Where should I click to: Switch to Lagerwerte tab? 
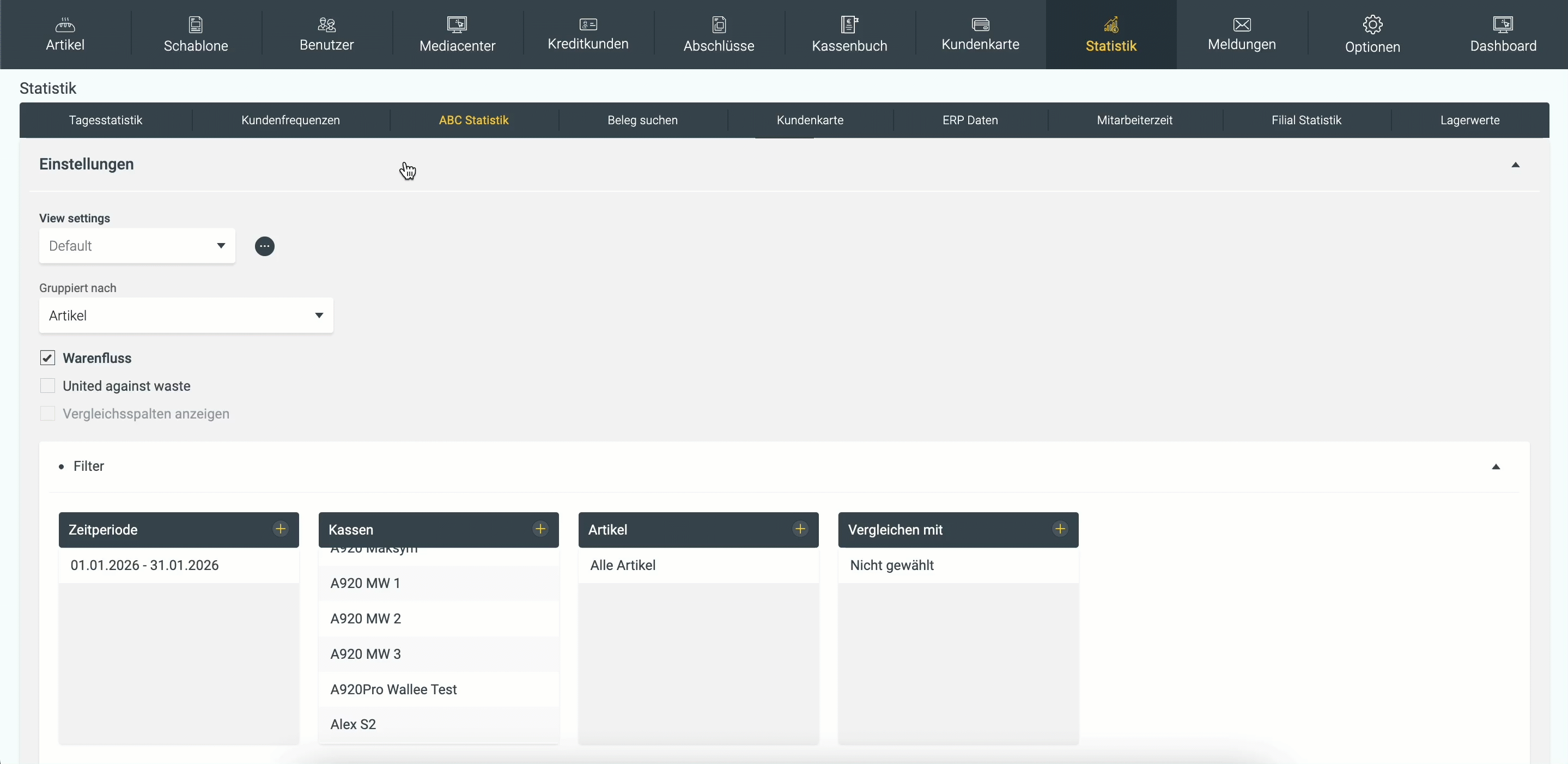(x=1469, y=120)
